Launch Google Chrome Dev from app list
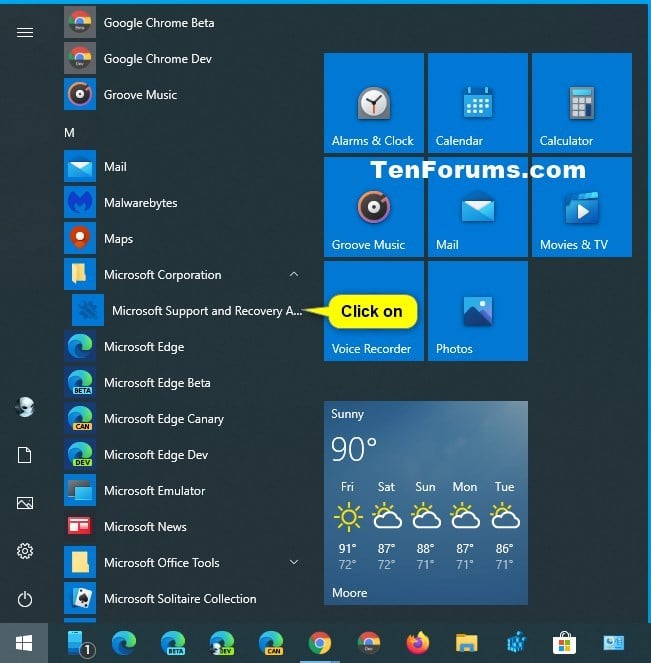The height and width of the screenshot is (663, 651). [184, 58]
